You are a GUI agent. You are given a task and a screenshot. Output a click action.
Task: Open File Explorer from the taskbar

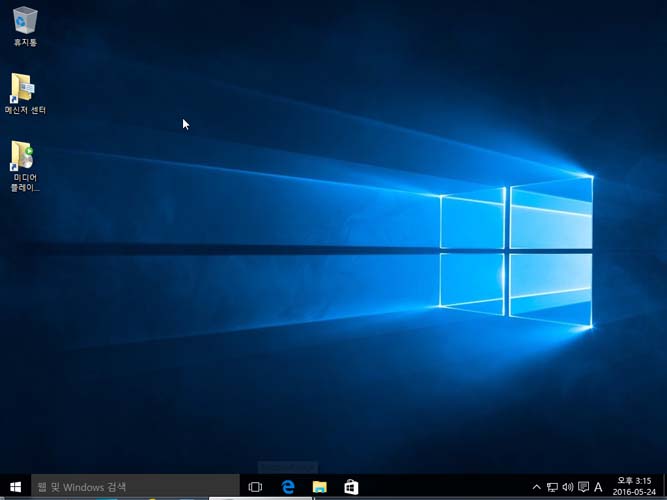tap(320, 487)
